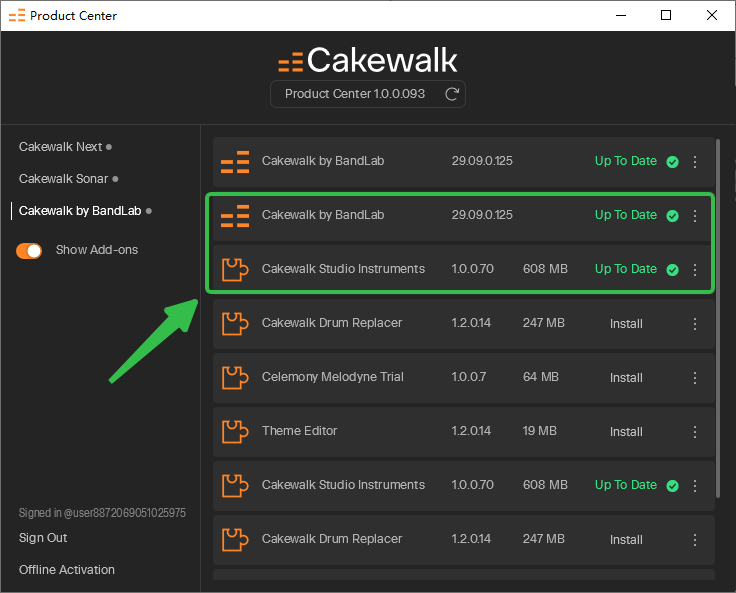Click the '1.0.0.7' version of Melodyne
This screenshot has width=736, height=593.
tap(468, 377)
